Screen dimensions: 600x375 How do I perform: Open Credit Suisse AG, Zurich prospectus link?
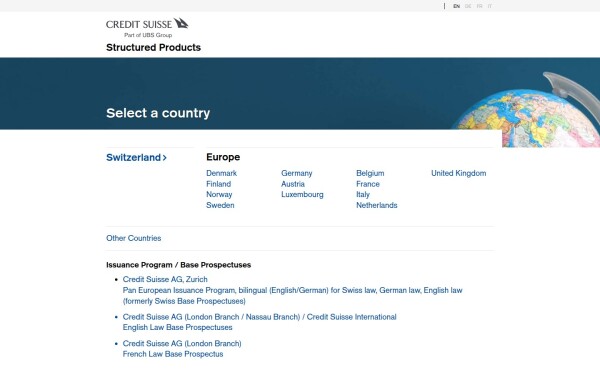(165, 279)
